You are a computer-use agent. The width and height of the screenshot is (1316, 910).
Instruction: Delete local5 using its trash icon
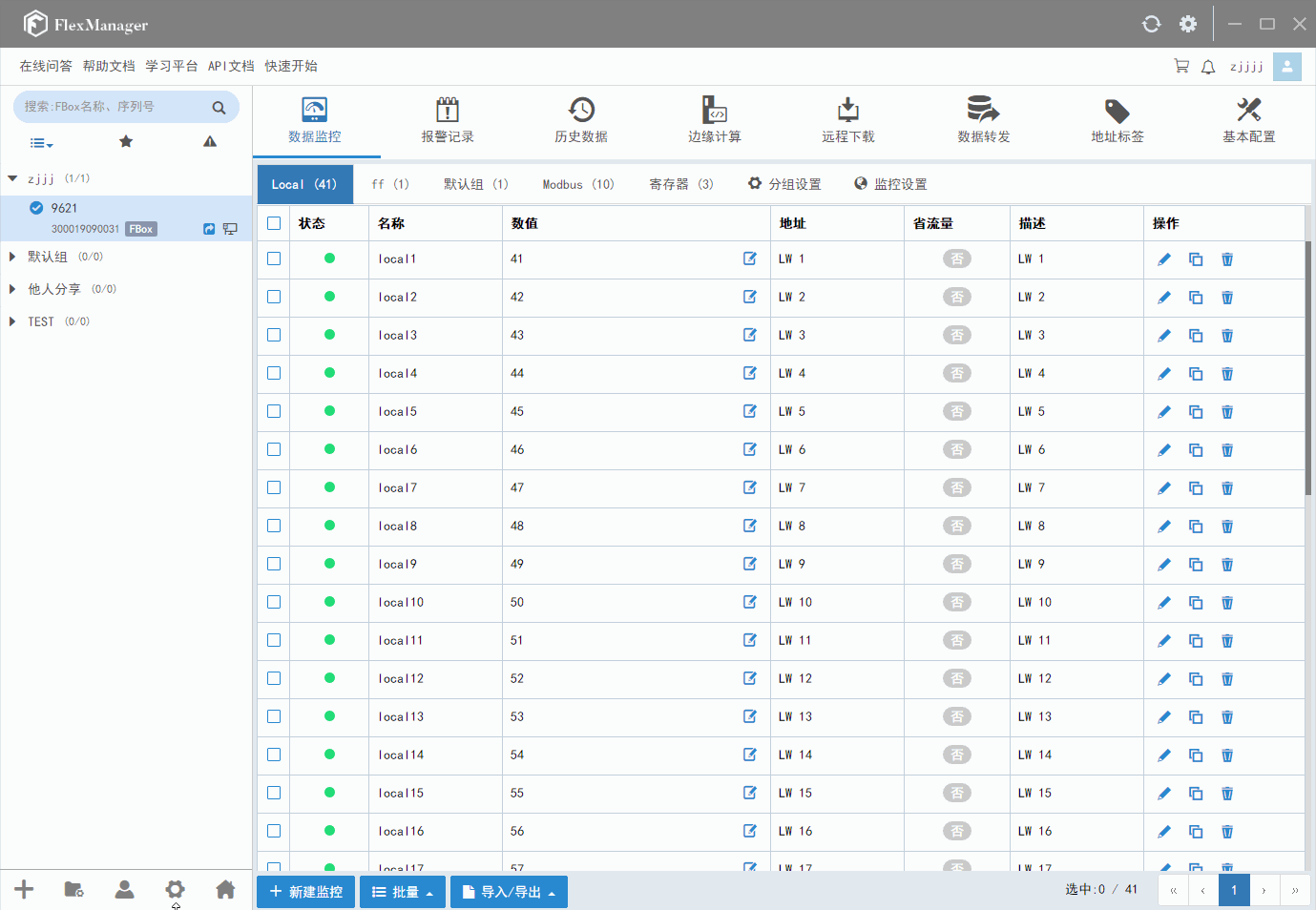pos(1227,412)
